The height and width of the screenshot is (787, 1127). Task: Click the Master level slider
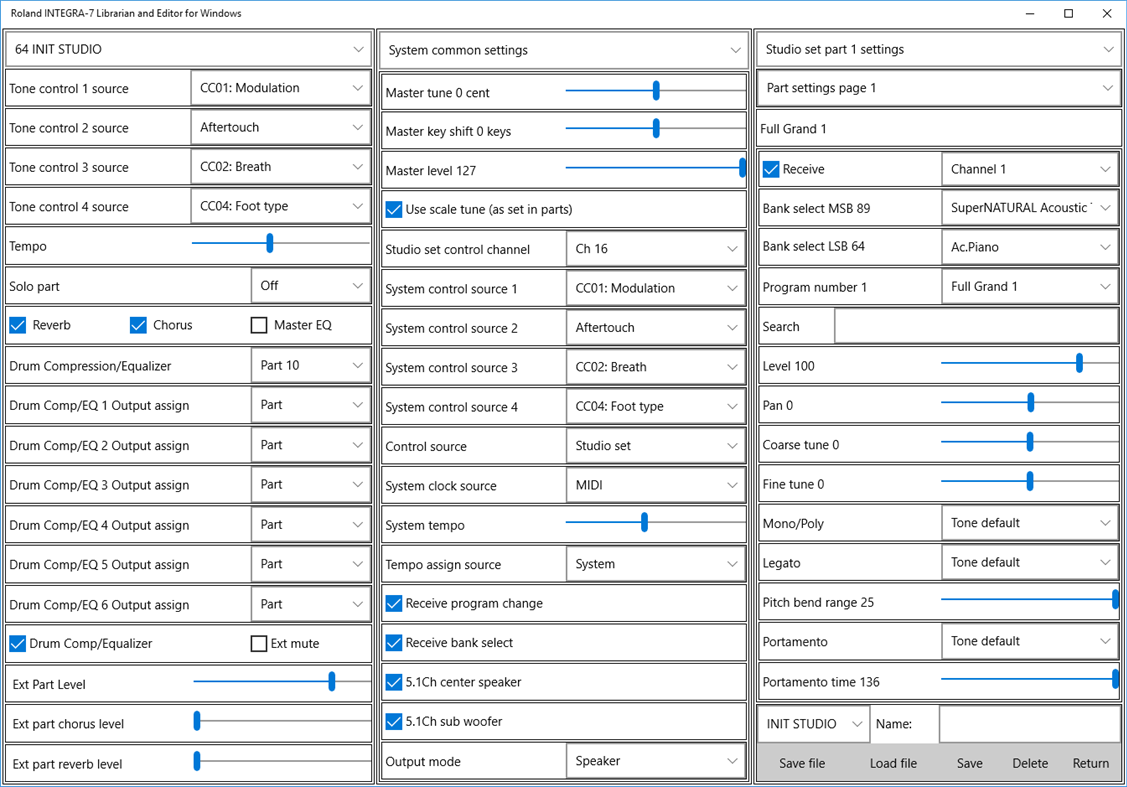(656, 167)
